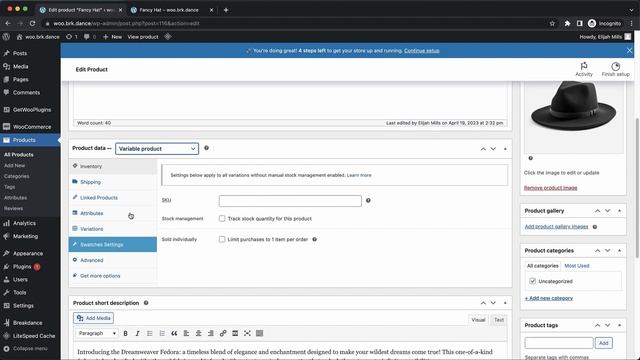Open WooCommerce in the admin sidebar

30,127
